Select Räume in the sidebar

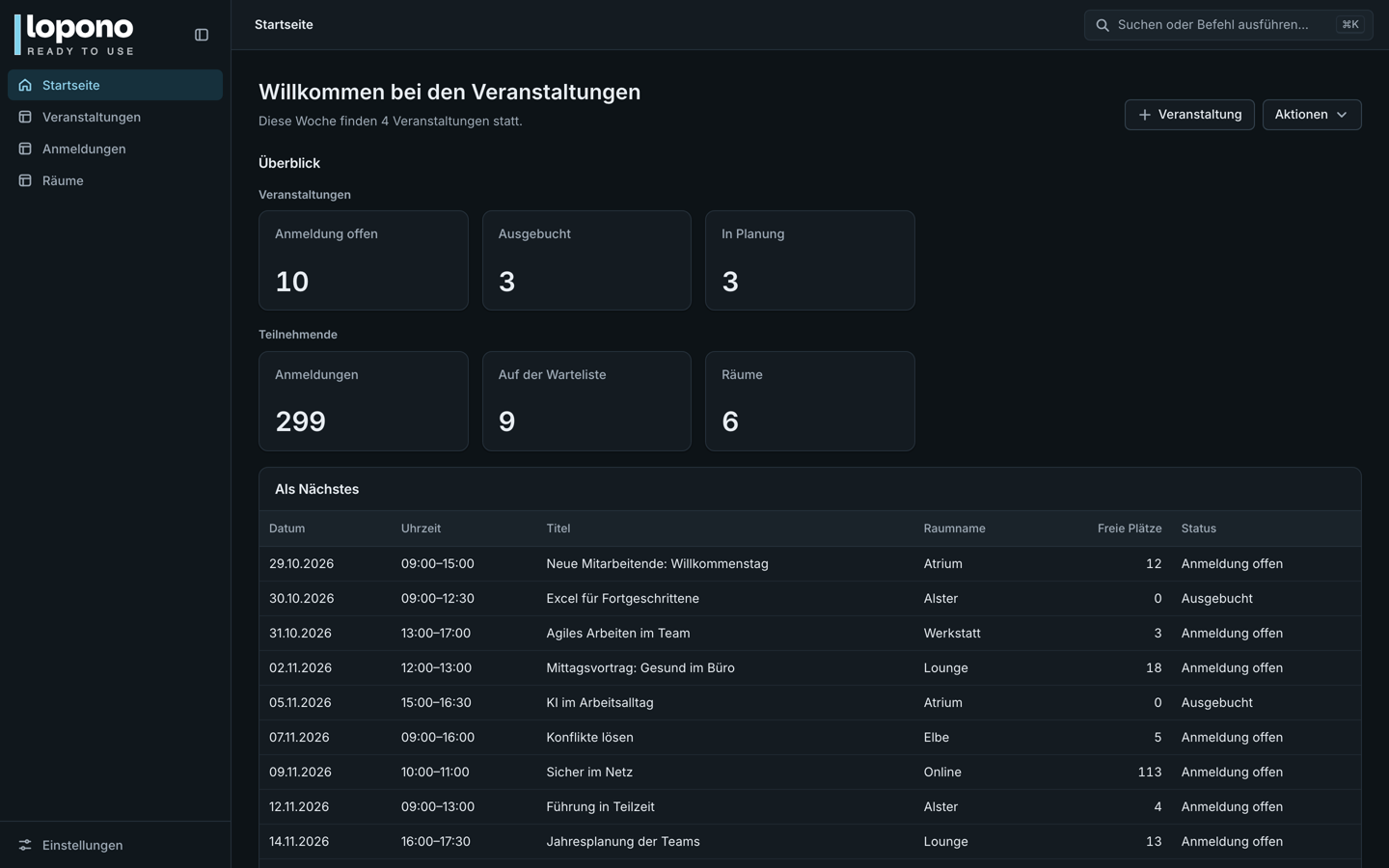115,180
